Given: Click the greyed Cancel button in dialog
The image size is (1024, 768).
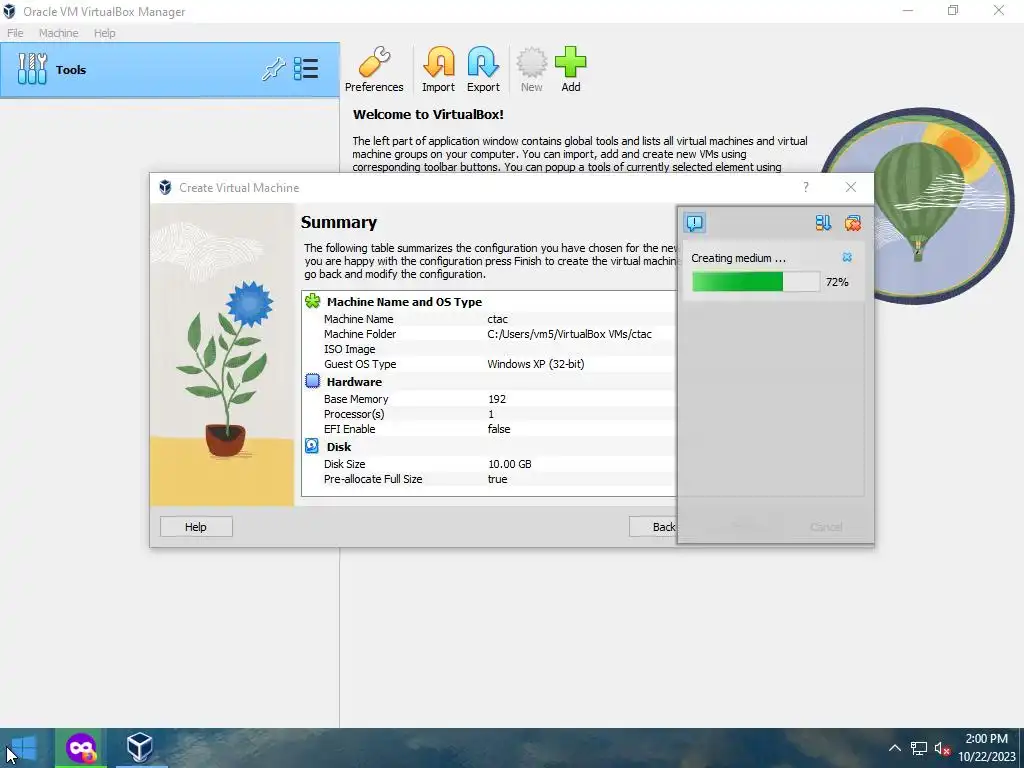Looking at the screenshot, I should (825, 527).
